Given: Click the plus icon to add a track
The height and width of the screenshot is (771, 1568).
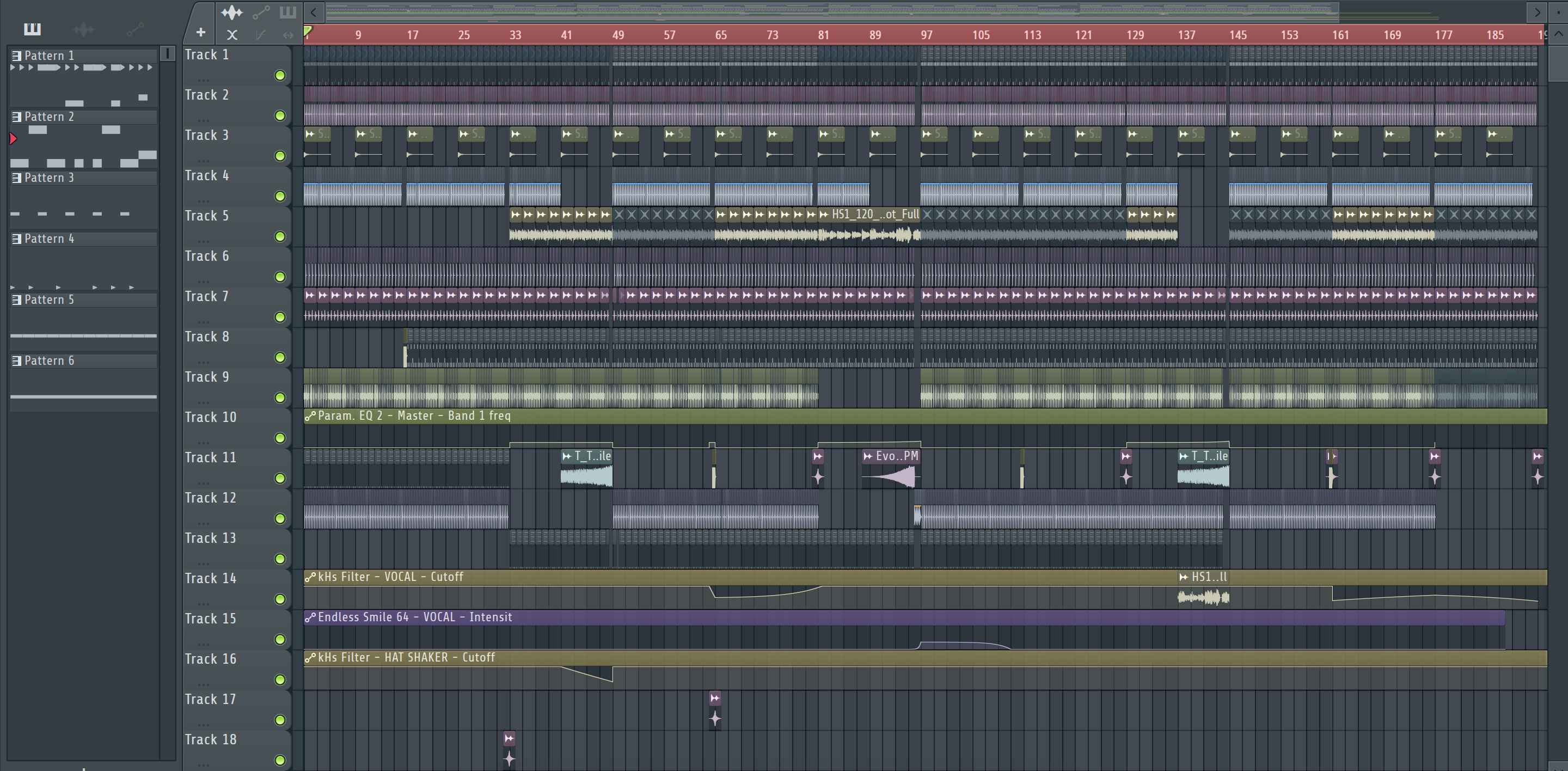Looking at the screenshot, I should 201,33.
